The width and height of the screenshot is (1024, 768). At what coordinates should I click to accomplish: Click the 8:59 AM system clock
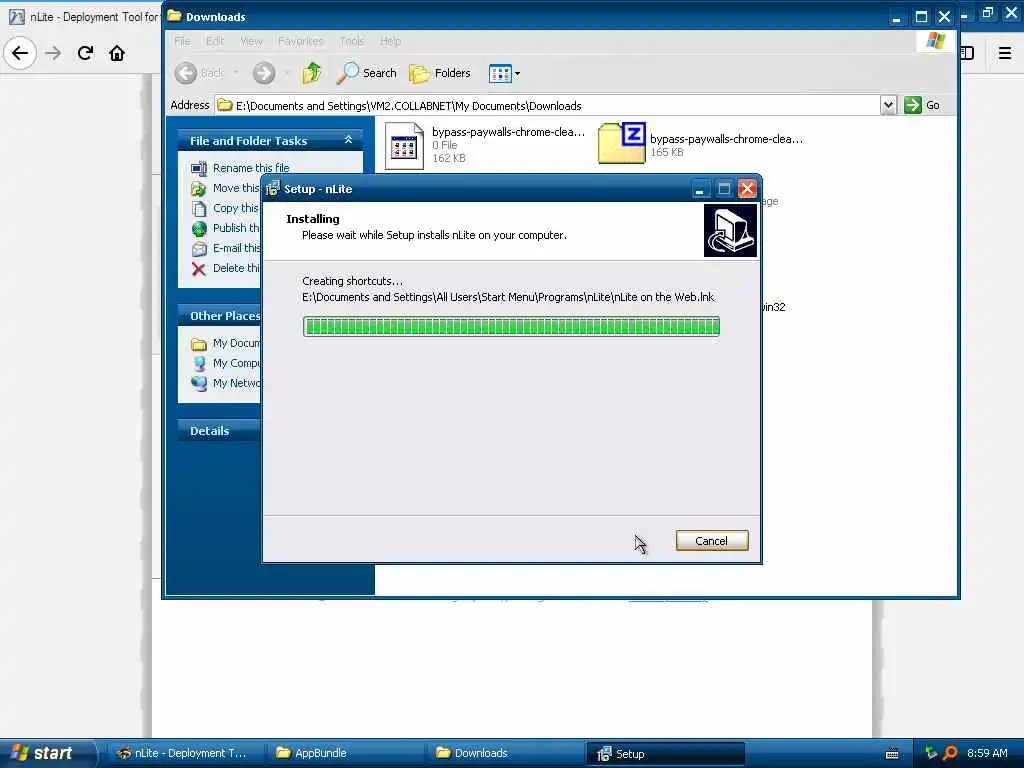987,753
